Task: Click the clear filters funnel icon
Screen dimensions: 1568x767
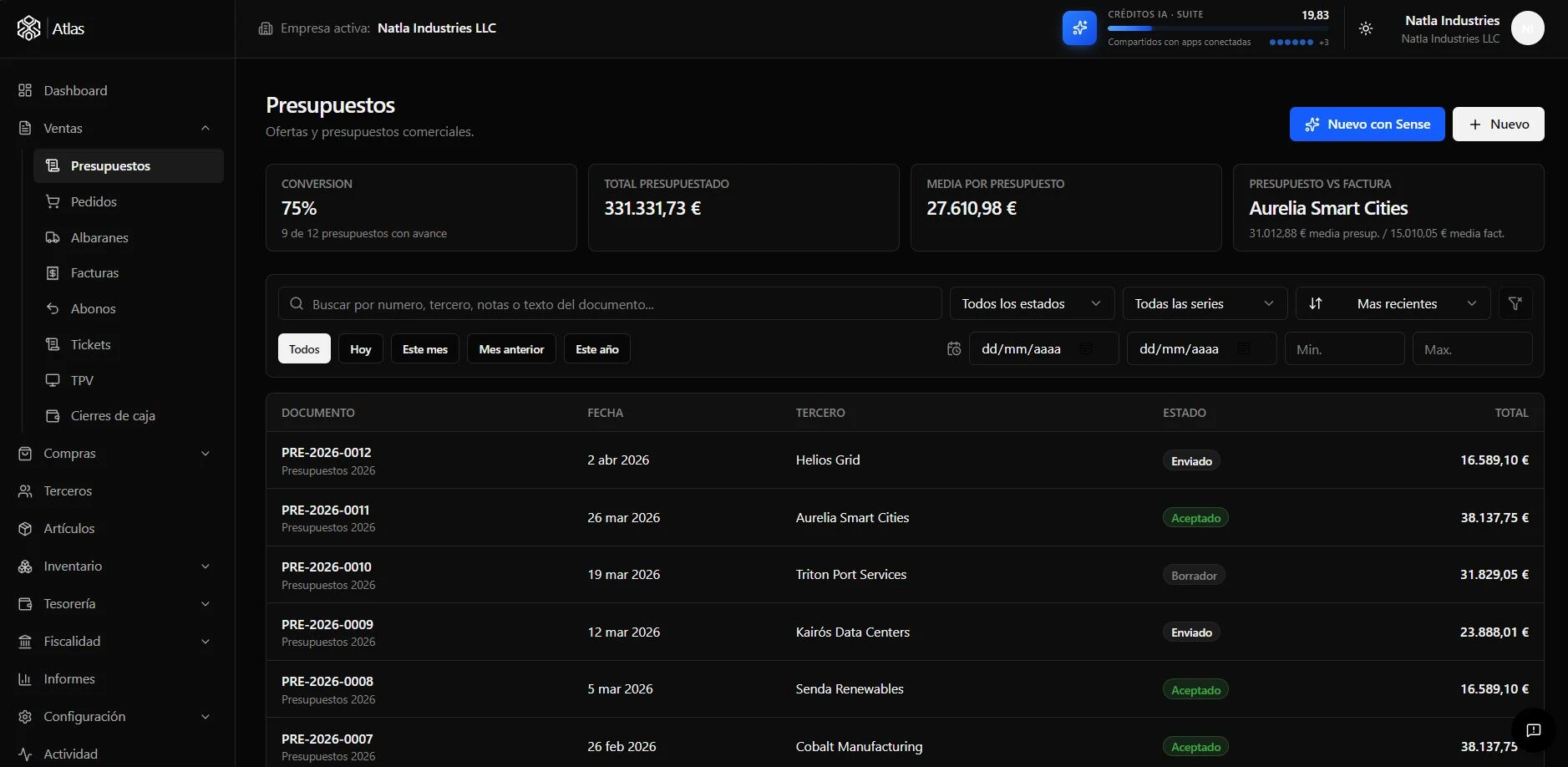Action: (x=1515, y=303)
